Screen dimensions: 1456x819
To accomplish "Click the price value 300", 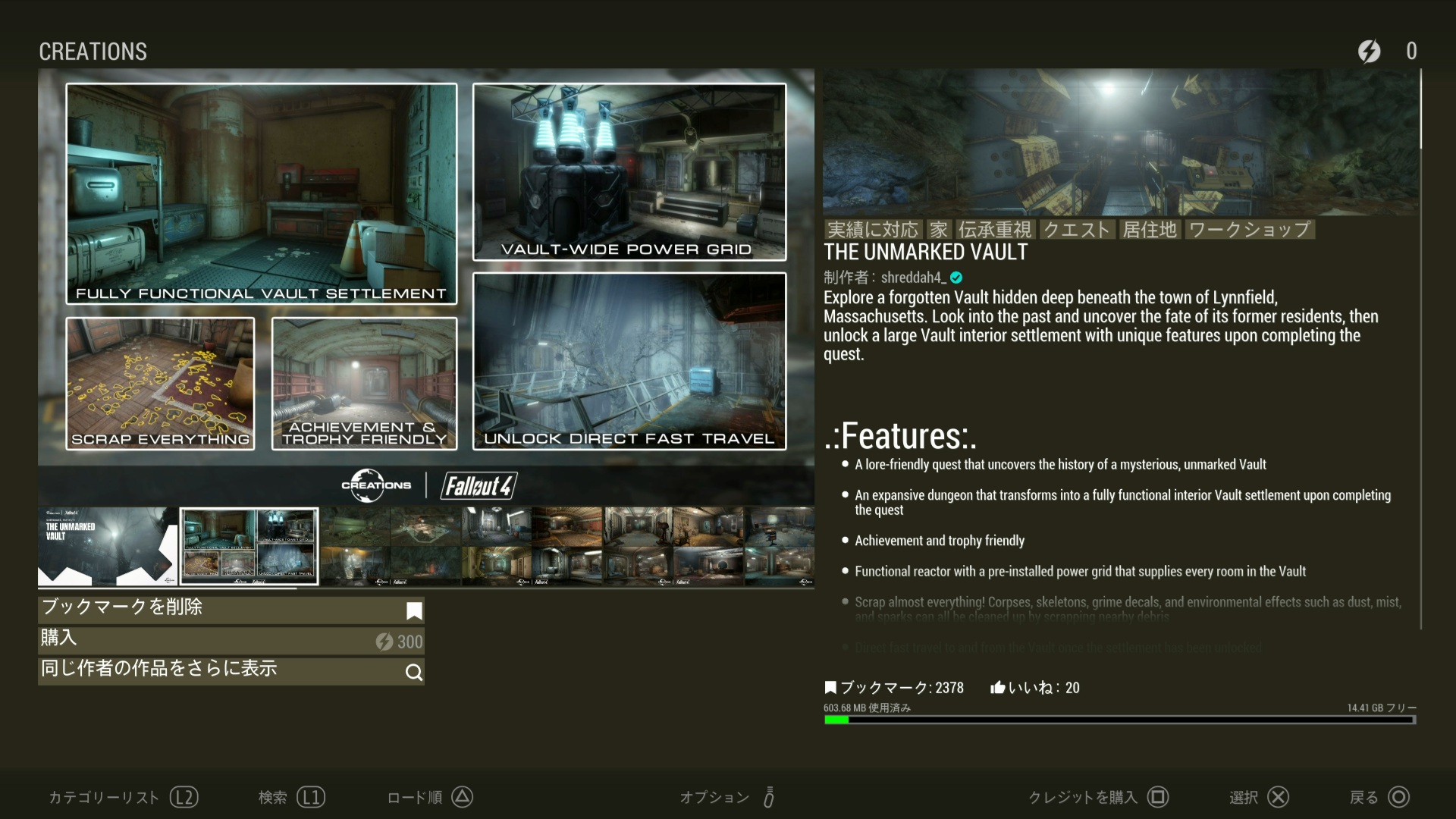I will tap(410, 642).
